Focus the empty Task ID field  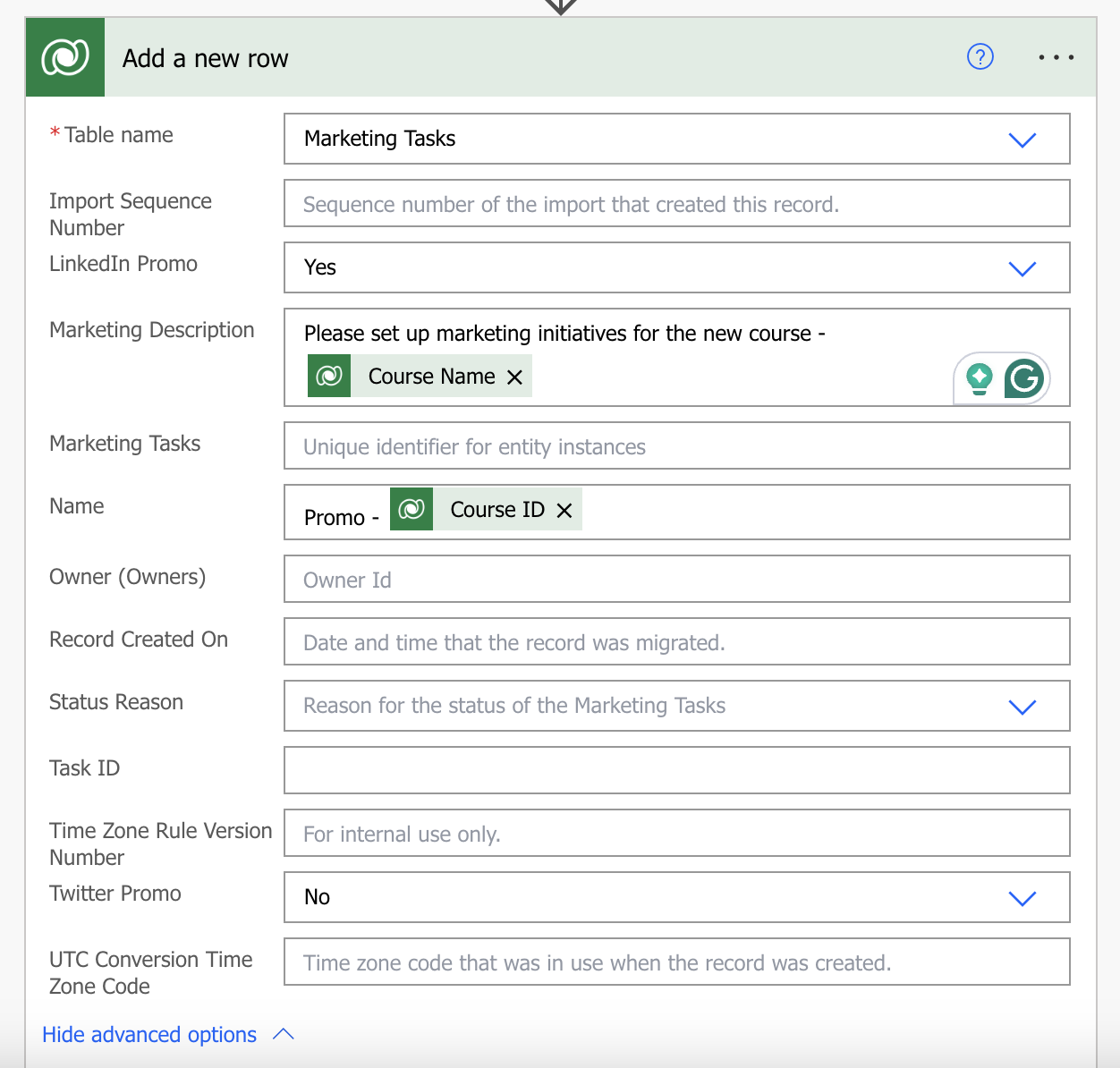click(676, 770)
